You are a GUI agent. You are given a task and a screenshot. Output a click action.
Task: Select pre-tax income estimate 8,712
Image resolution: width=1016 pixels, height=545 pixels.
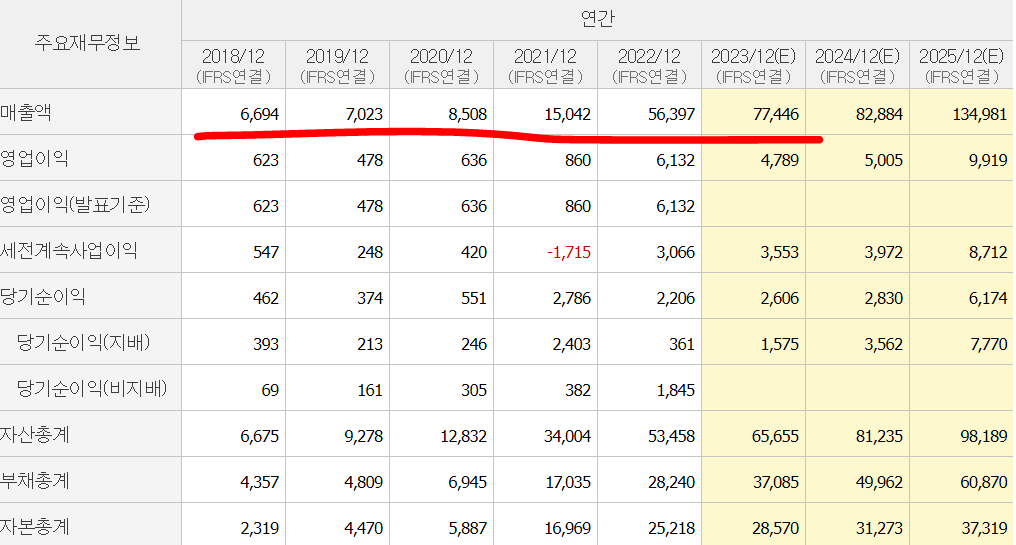(988, 252)
